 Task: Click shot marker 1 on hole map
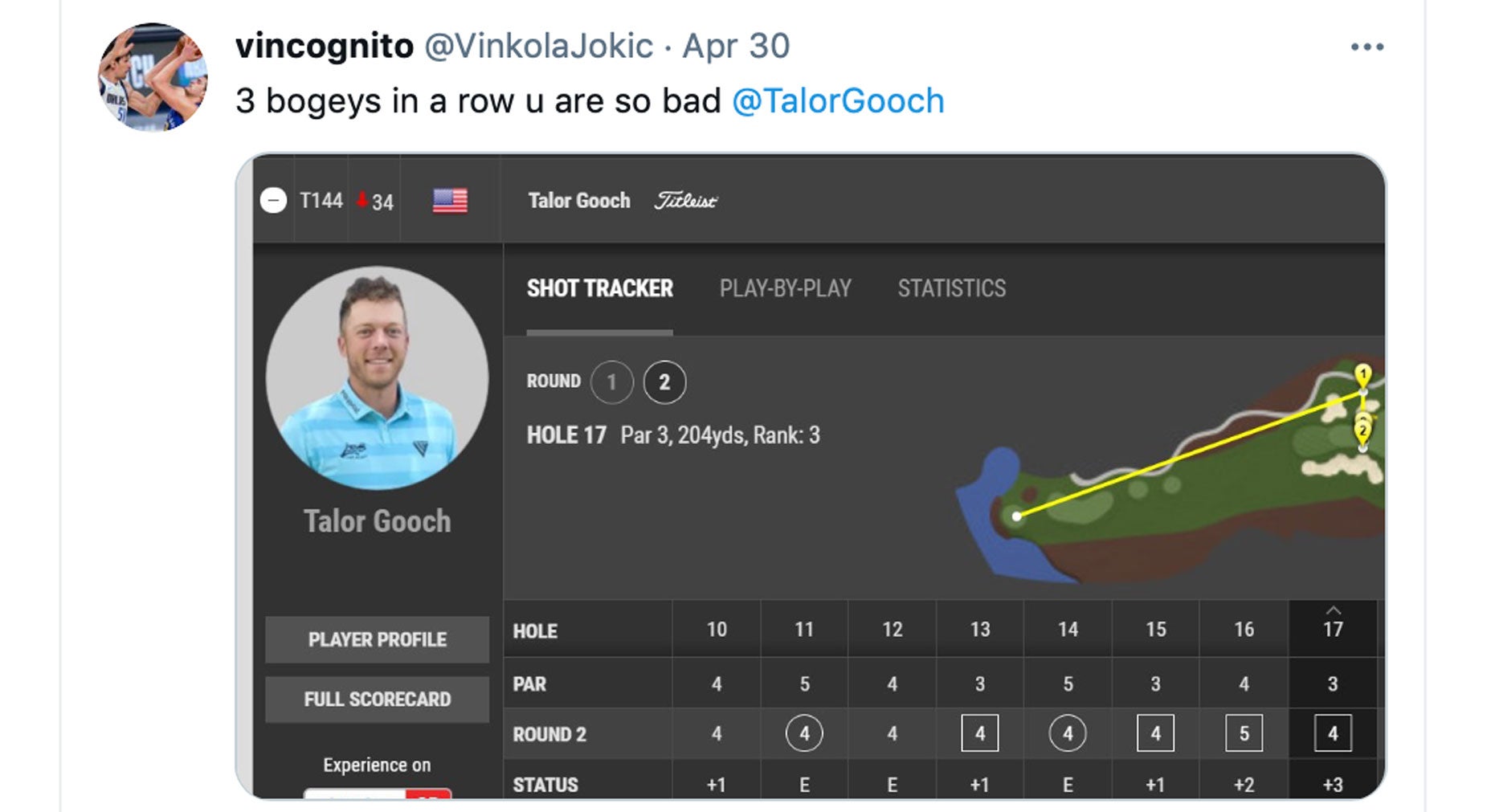coord(1362,376)
